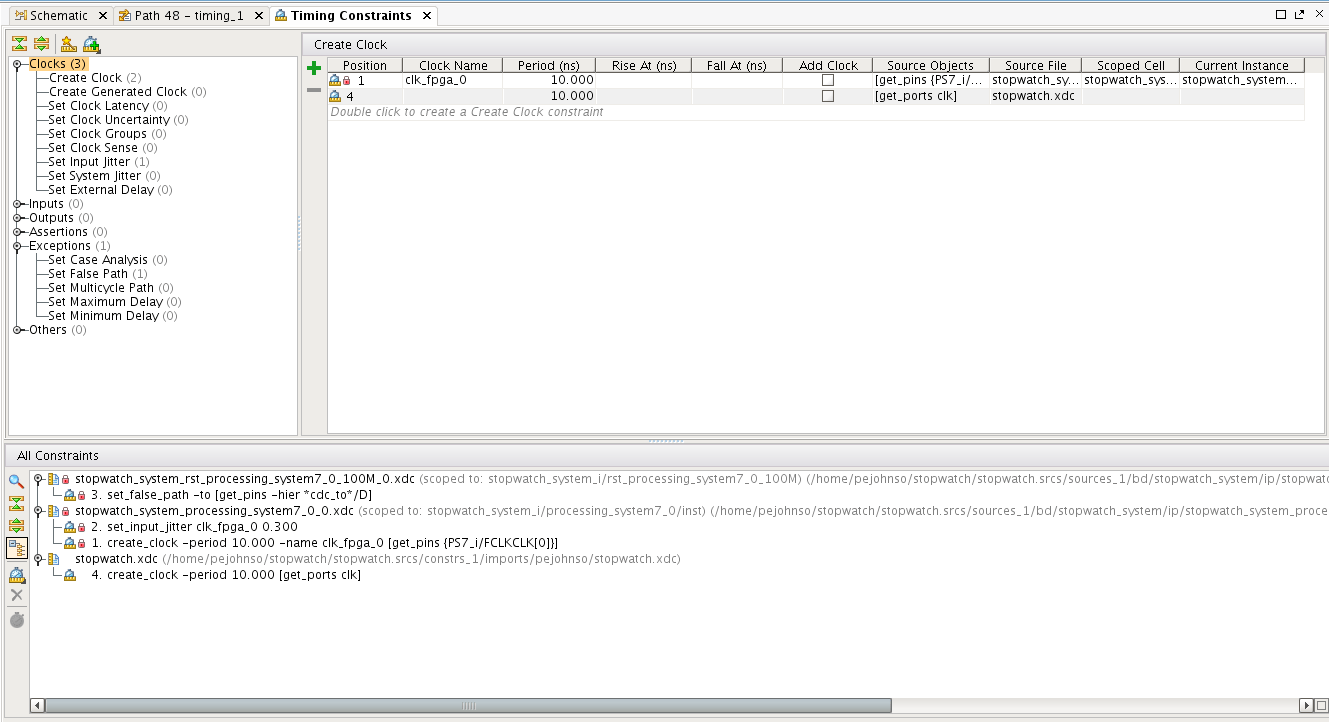Click the file icon of stopwatch.xdc in All Constraints
1329x722 pixels.
coord(52,559)
